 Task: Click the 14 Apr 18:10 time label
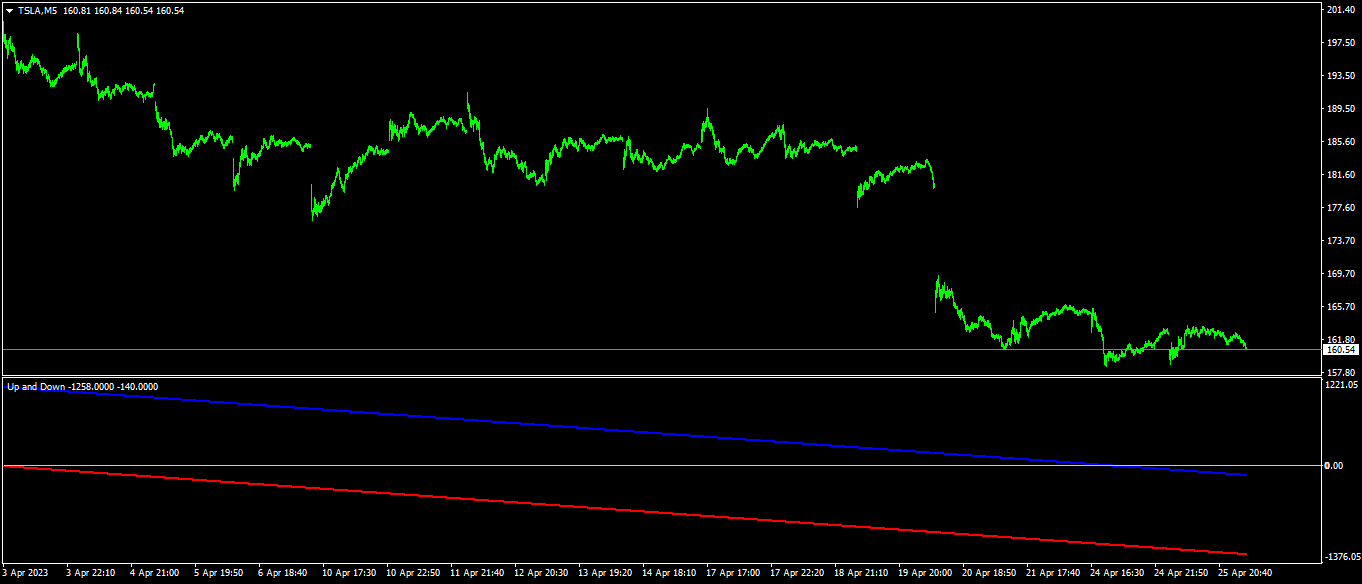[x=670, y=573]
